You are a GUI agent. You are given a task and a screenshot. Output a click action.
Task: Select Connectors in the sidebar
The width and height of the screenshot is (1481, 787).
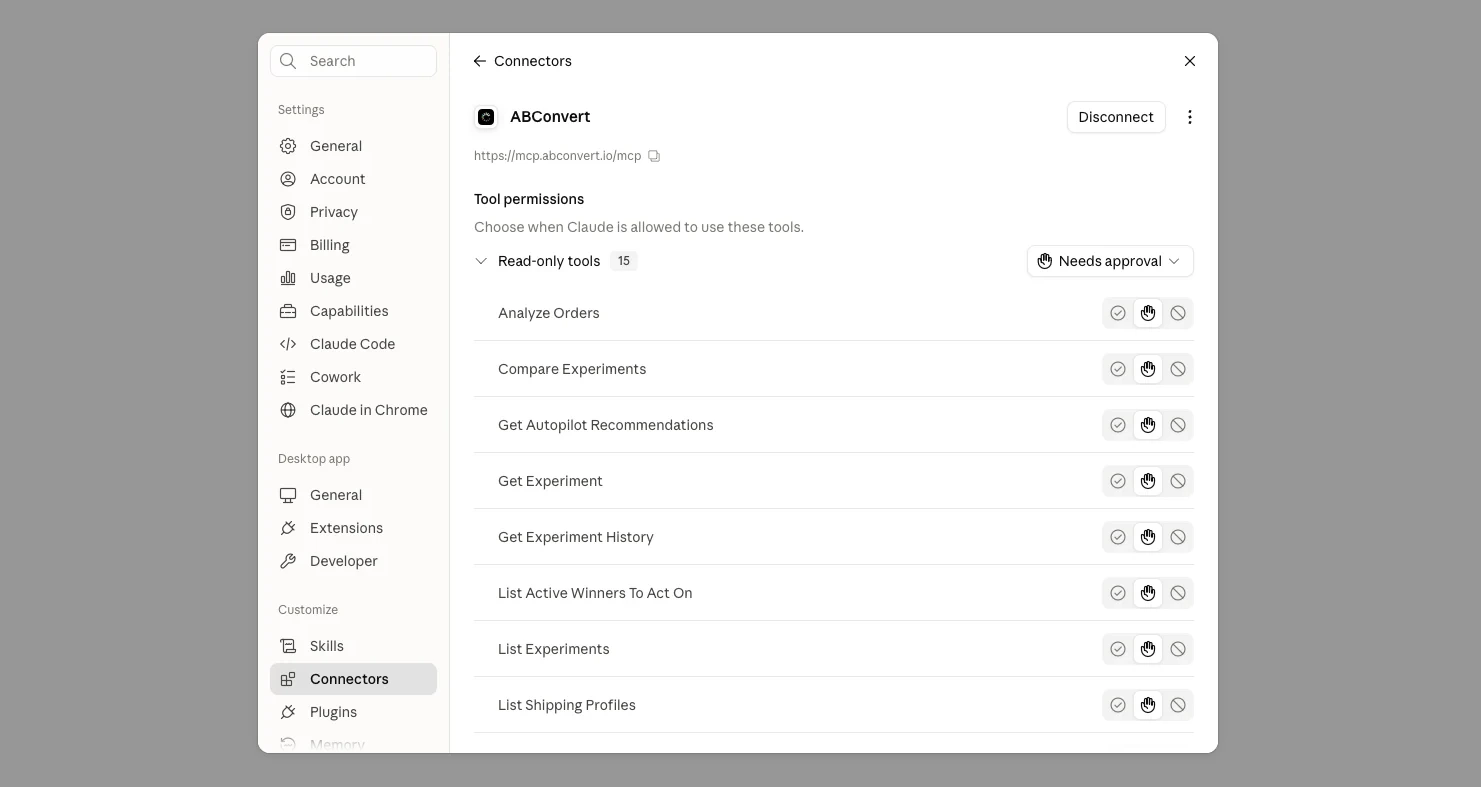pos(353,679)
